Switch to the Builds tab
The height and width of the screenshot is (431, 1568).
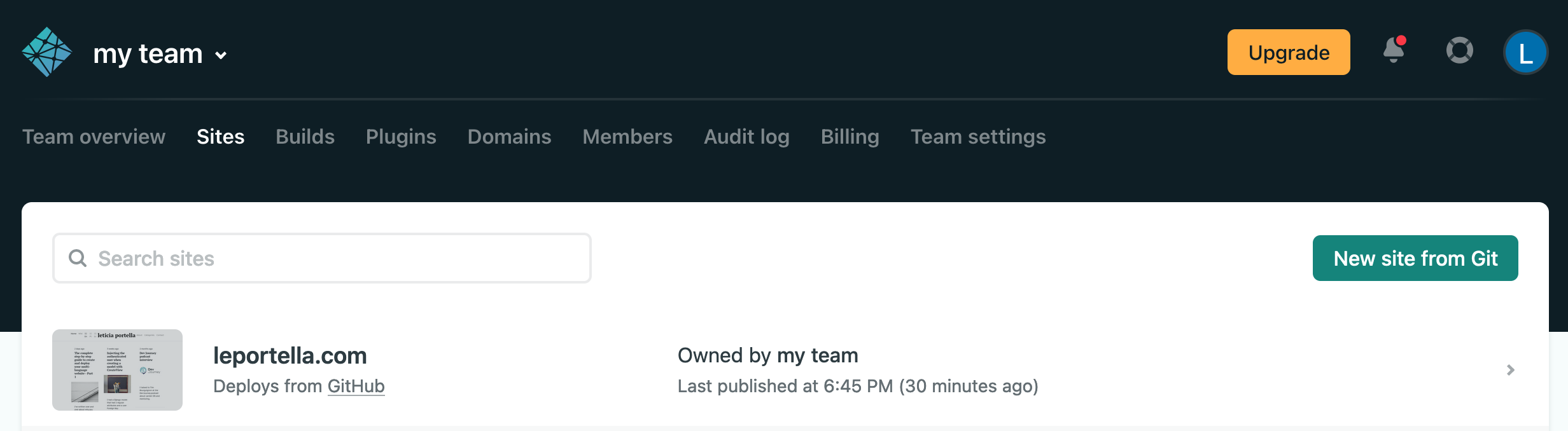305,137
